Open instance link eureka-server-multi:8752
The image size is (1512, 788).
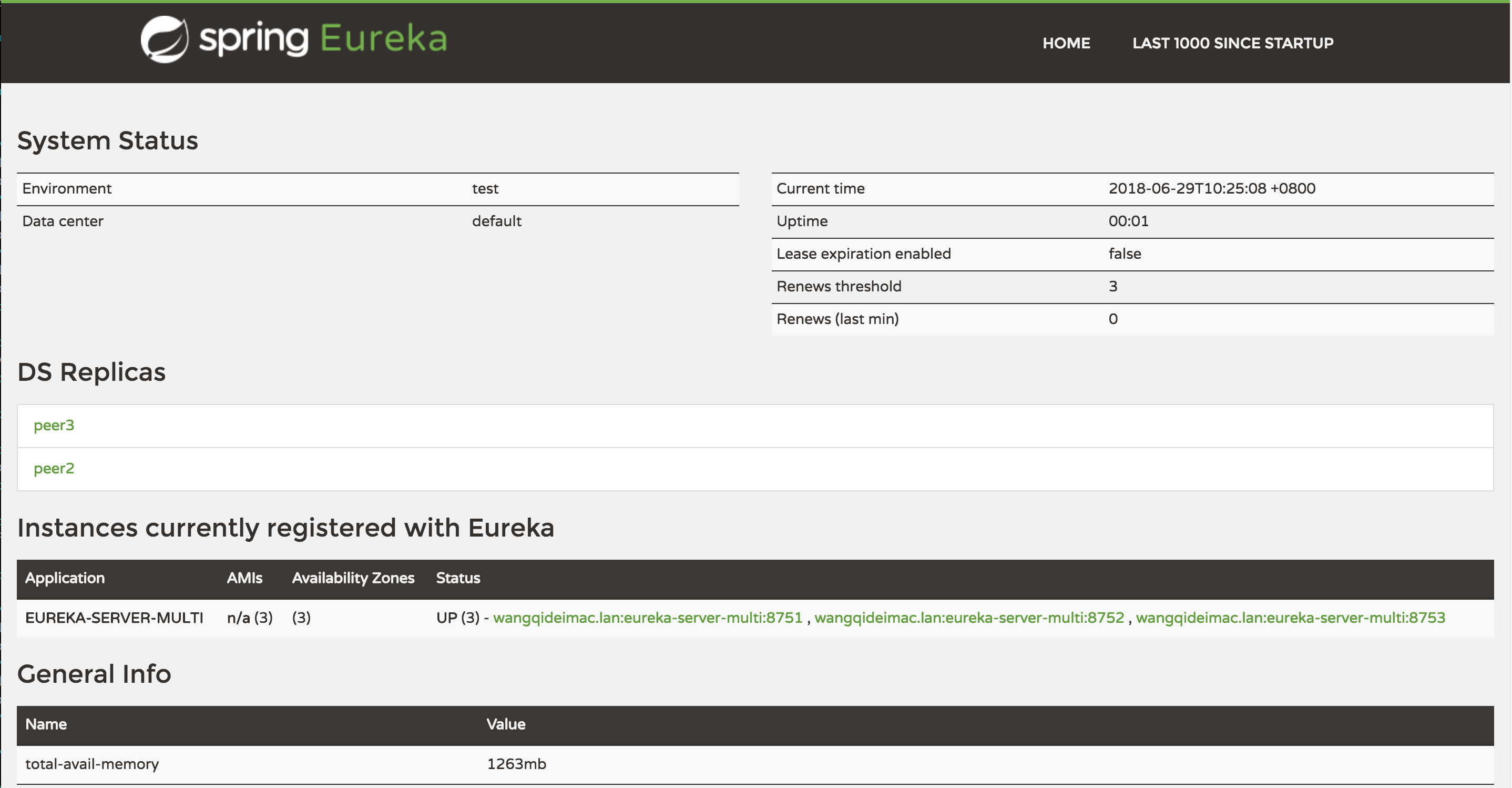(x=969, y=618)
